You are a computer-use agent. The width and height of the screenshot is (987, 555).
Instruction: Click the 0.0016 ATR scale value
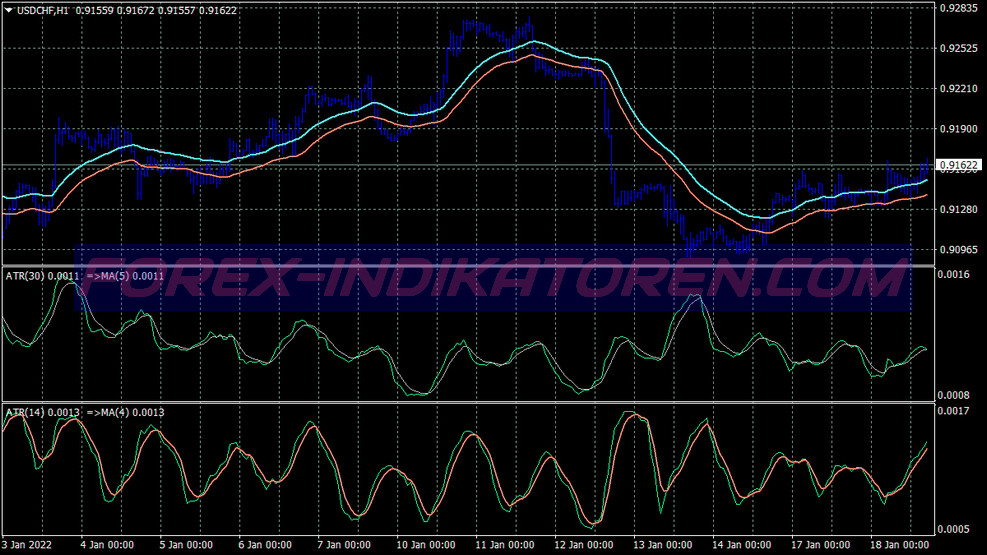[x=953, y=274]
